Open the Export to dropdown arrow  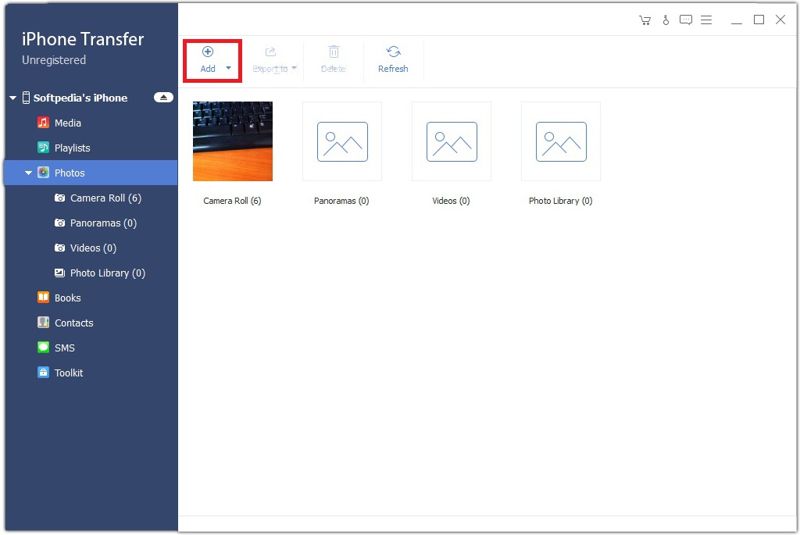tap(294, 69)
